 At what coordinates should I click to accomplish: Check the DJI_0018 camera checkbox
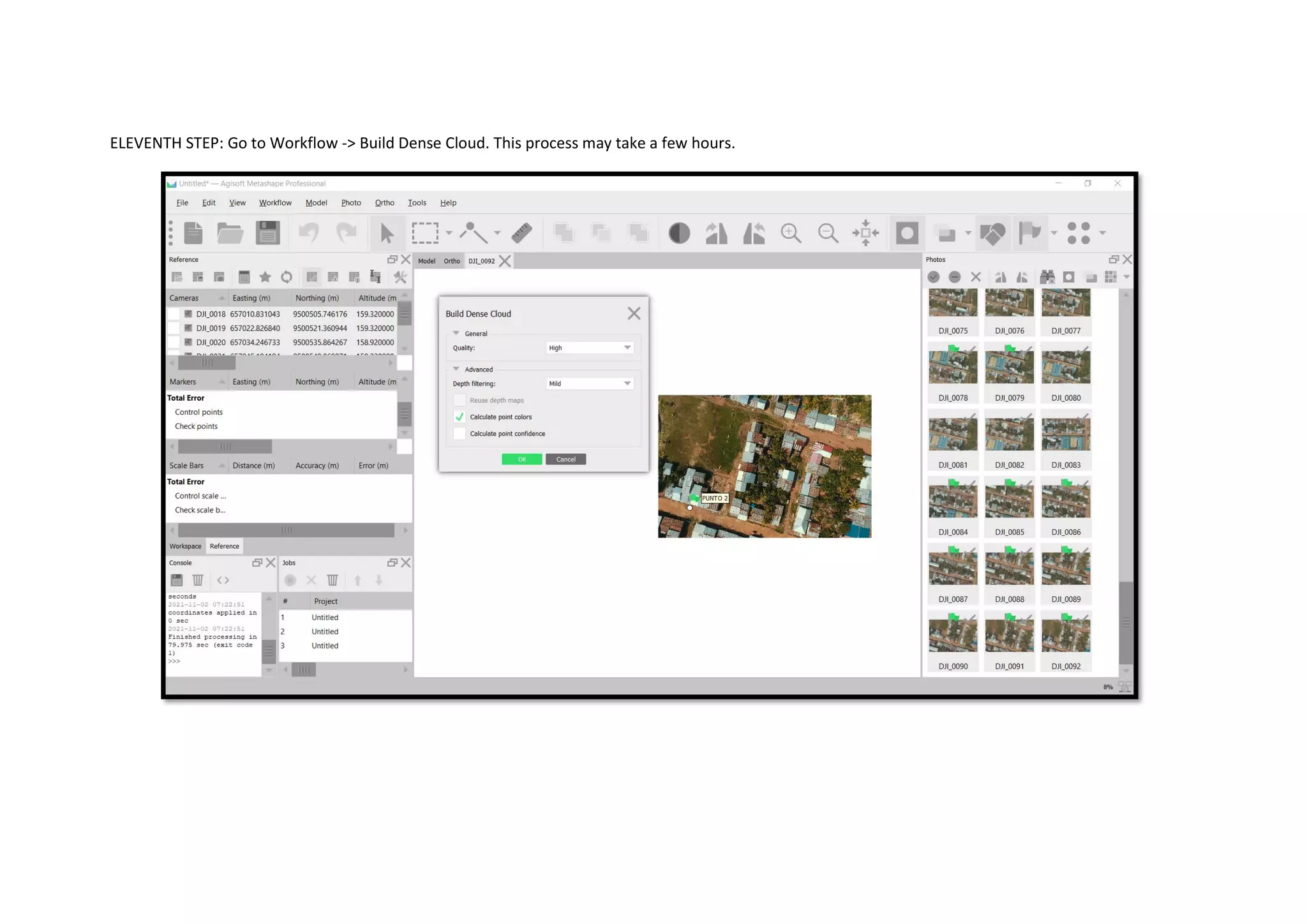click(x=173, y=314)
